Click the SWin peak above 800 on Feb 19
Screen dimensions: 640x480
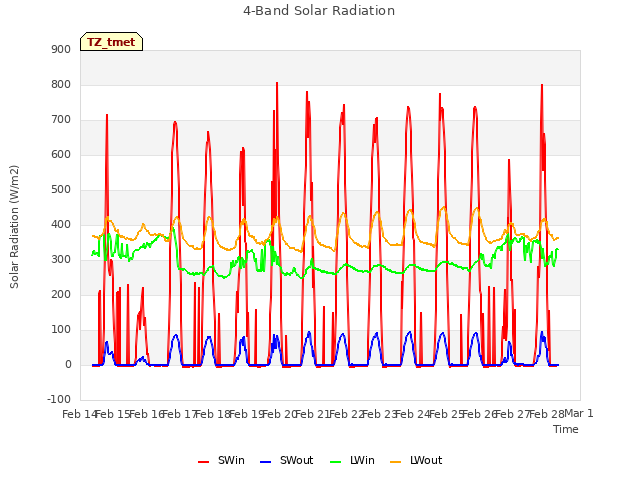click(277, 83)
